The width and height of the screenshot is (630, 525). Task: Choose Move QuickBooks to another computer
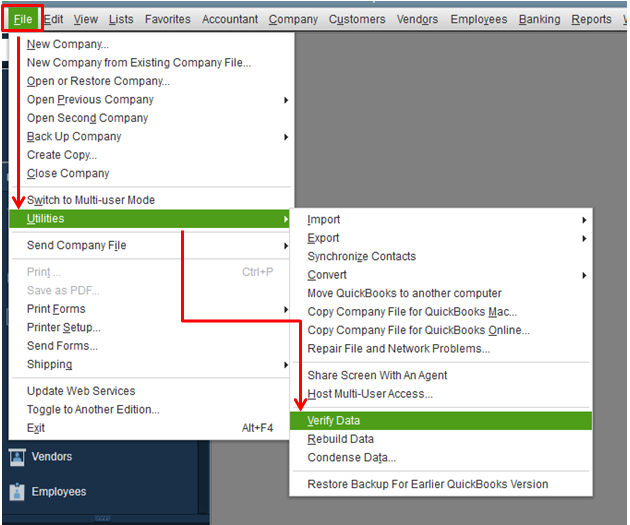click(x=441, y=293)
